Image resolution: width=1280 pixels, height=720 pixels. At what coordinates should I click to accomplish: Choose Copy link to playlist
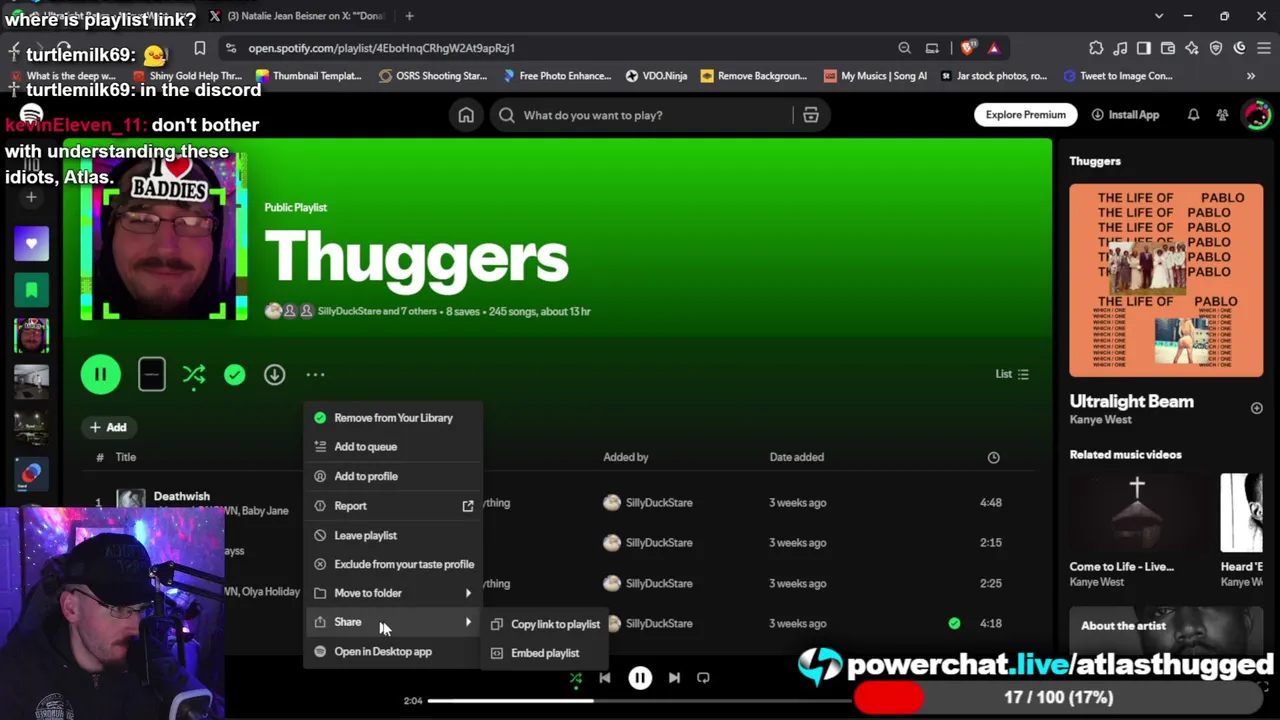click(546, 624)
